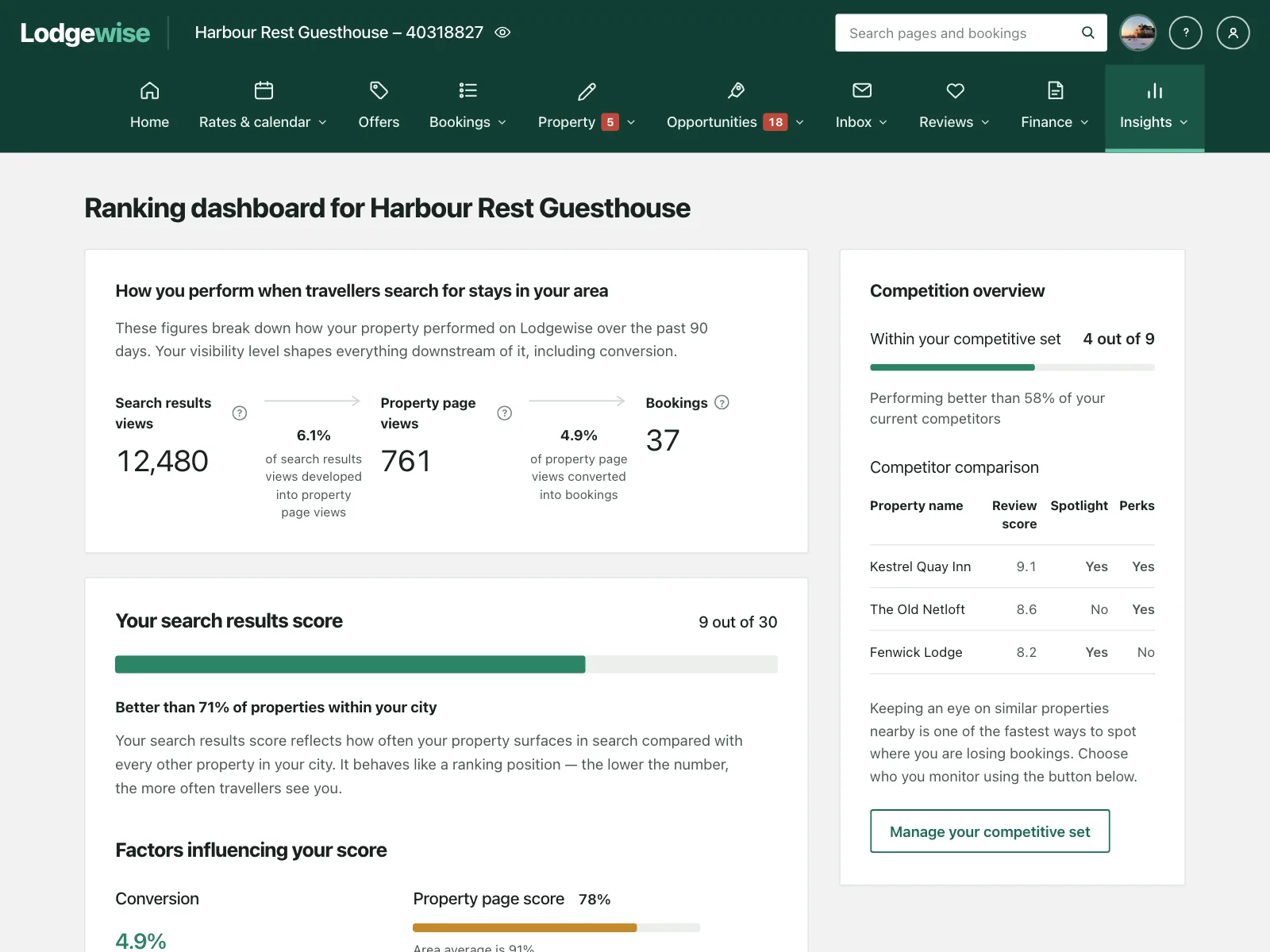Expand the Reviews menu chevron

[985, 122]
